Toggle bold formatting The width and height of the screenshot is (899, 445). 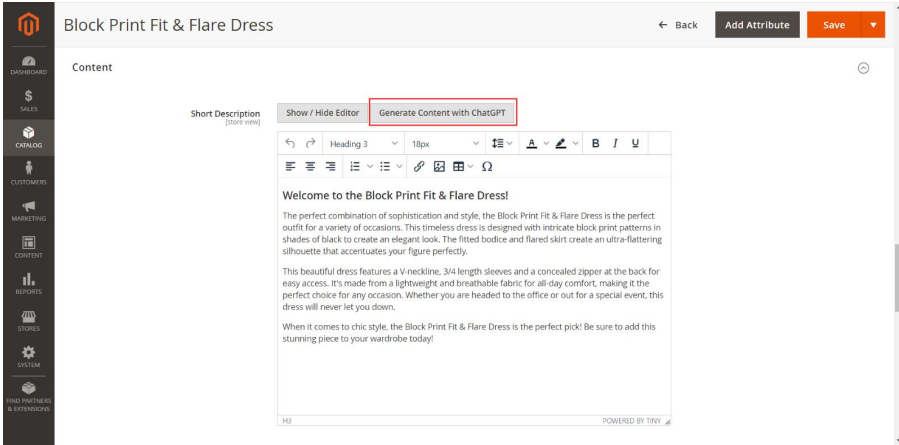[x=596, y=144]
